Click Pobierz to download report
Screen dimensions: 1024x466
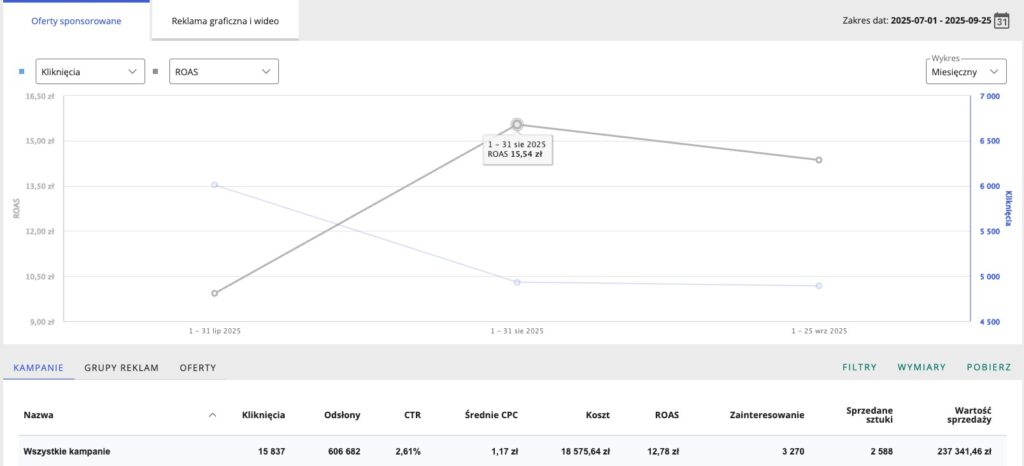pos(988,368)
